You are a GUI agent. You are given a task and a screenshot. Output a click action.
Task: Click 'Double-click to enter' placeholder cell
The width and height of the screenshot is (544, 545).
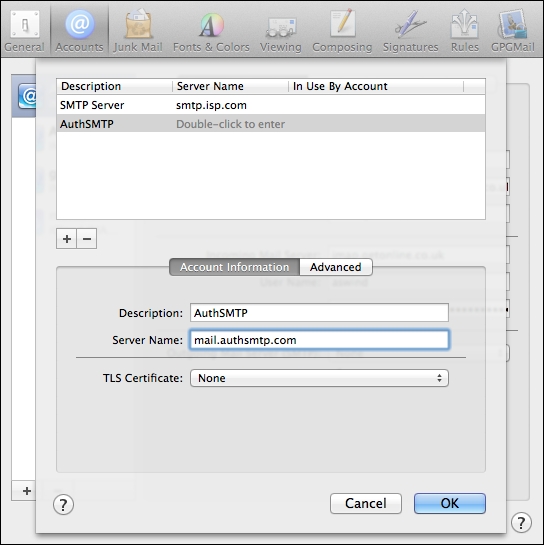click(x=230, y=124)
